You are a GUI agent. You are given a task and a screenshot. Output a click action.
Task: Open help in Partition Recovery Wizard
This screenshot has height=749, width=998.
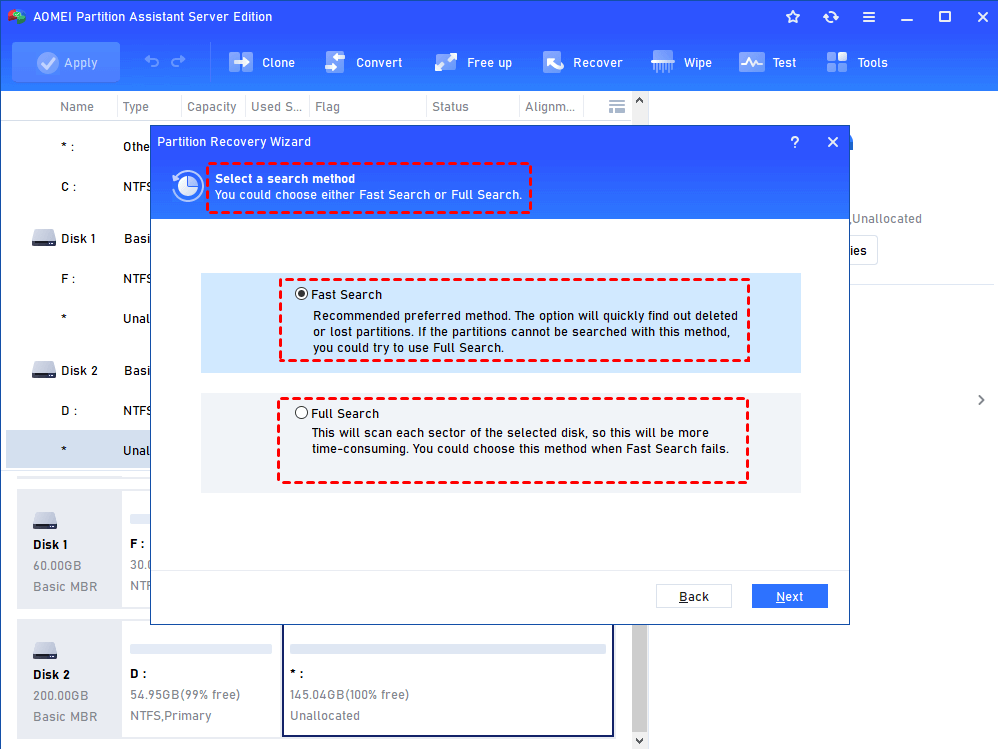[794, 142]
